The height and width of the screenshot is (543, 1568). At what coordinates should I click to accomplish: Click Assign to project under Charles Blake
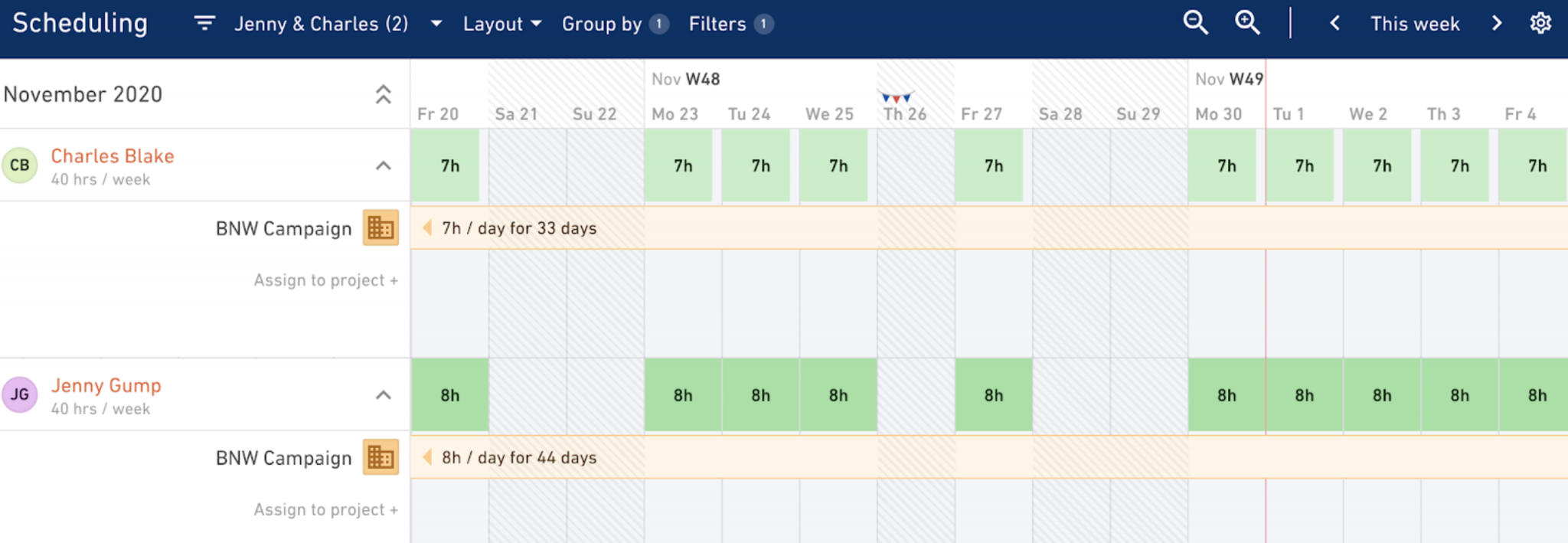[x=326, y=280]
